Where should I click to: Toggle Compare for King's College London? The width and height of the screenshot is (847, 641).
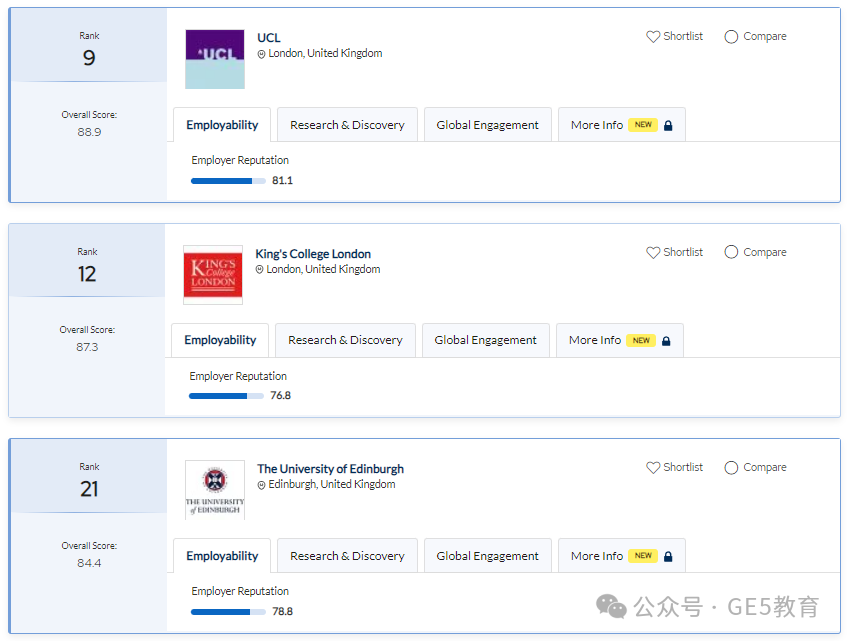[731, 252]
